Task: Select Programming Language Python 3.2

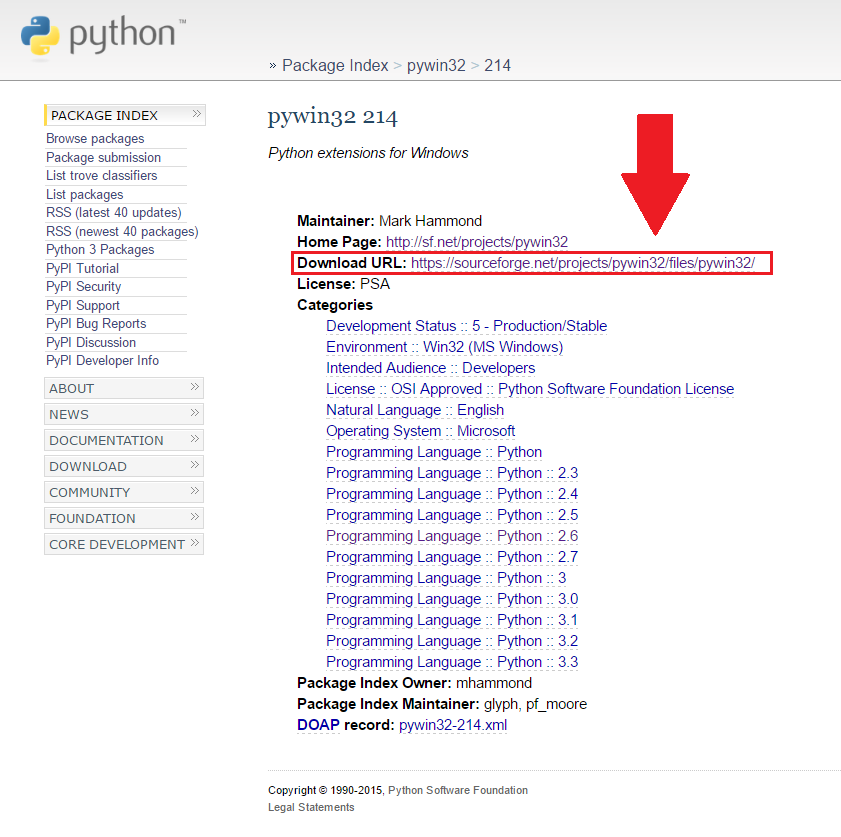Action: tap(452, 641)
